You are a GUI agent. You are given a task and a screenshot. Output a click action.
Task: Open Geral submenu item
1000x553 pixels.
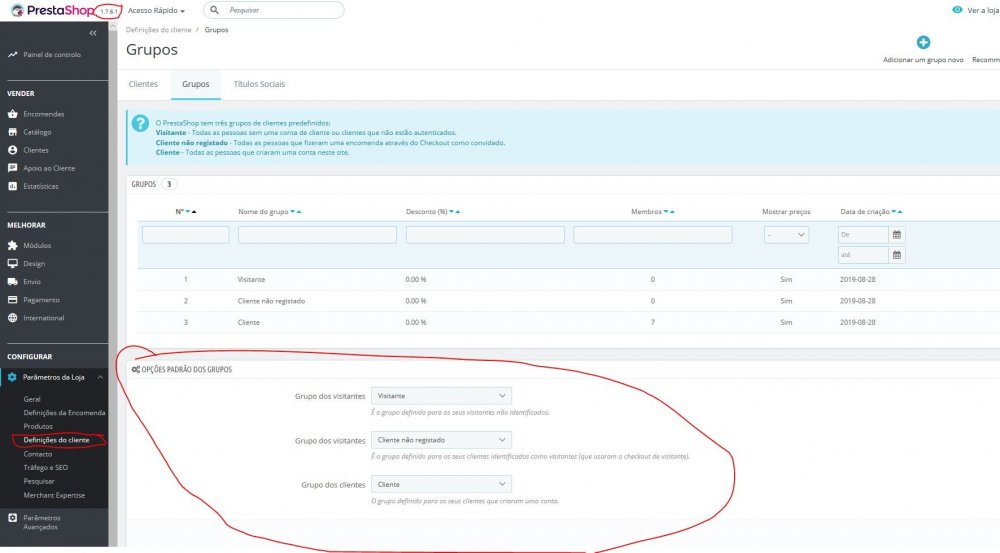(32, 399)
